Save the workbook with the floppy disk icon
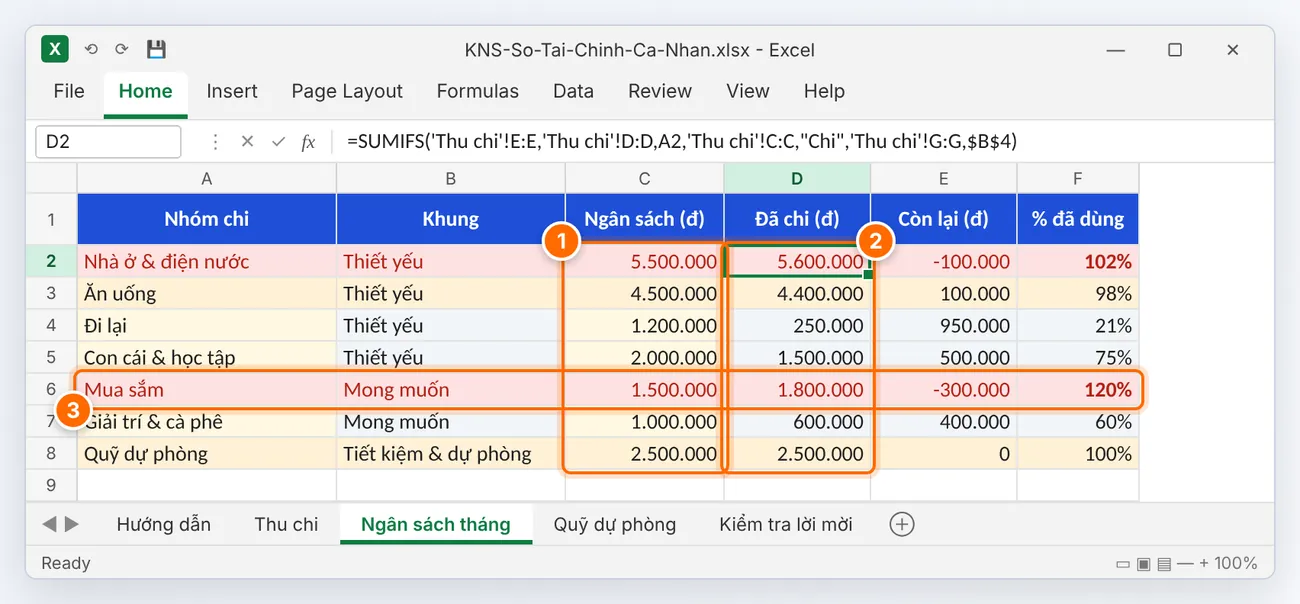The height and width of the screenshot is (604, 1300). point(156,49)
